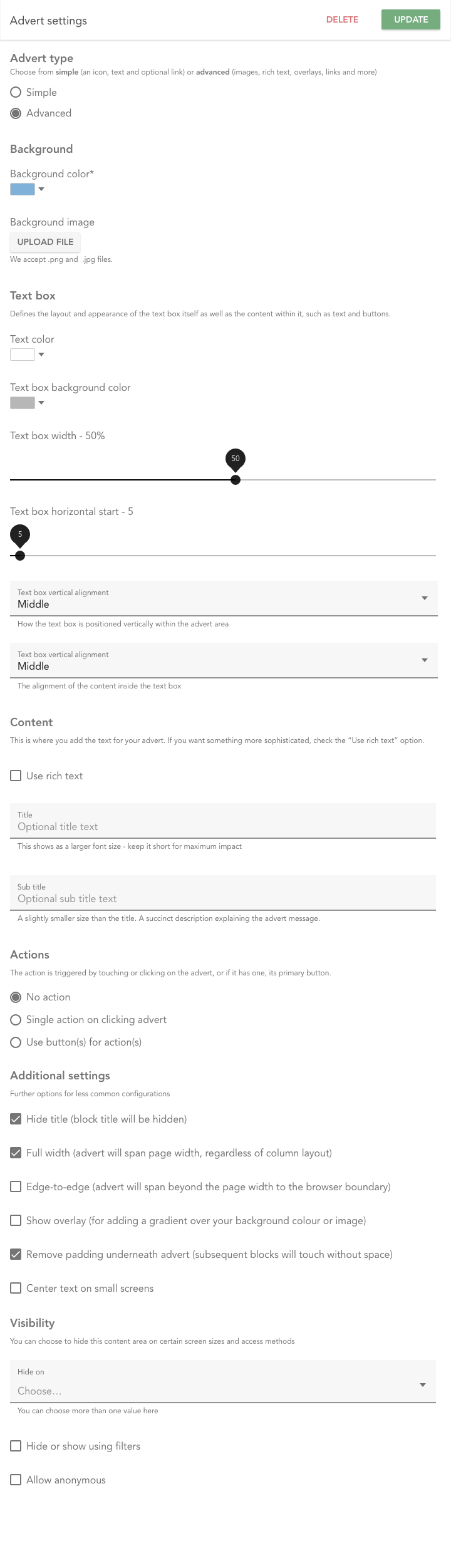451x1568 pixels.
Task: Click the Title text field
Action: coord(223,826)
